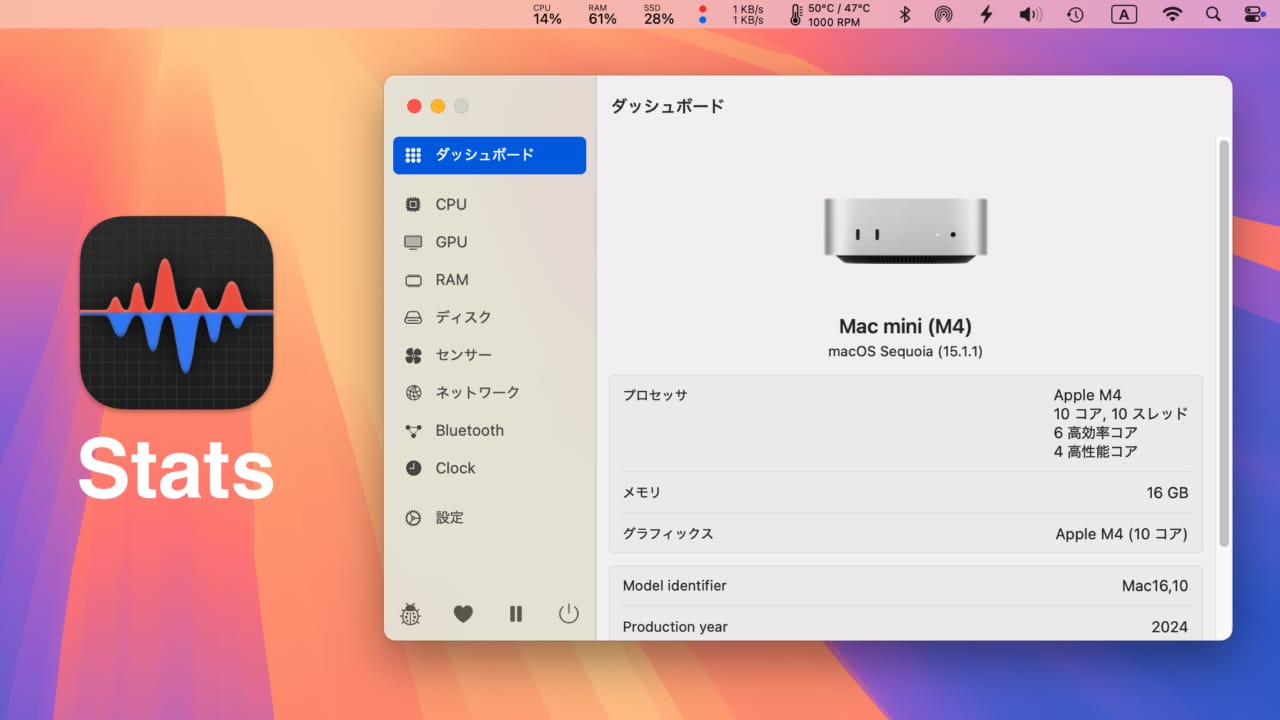Image resolution: width=1280 pixels, height=720 pixels.
Task: Open Control Center icon
Action: (1254, 14)
